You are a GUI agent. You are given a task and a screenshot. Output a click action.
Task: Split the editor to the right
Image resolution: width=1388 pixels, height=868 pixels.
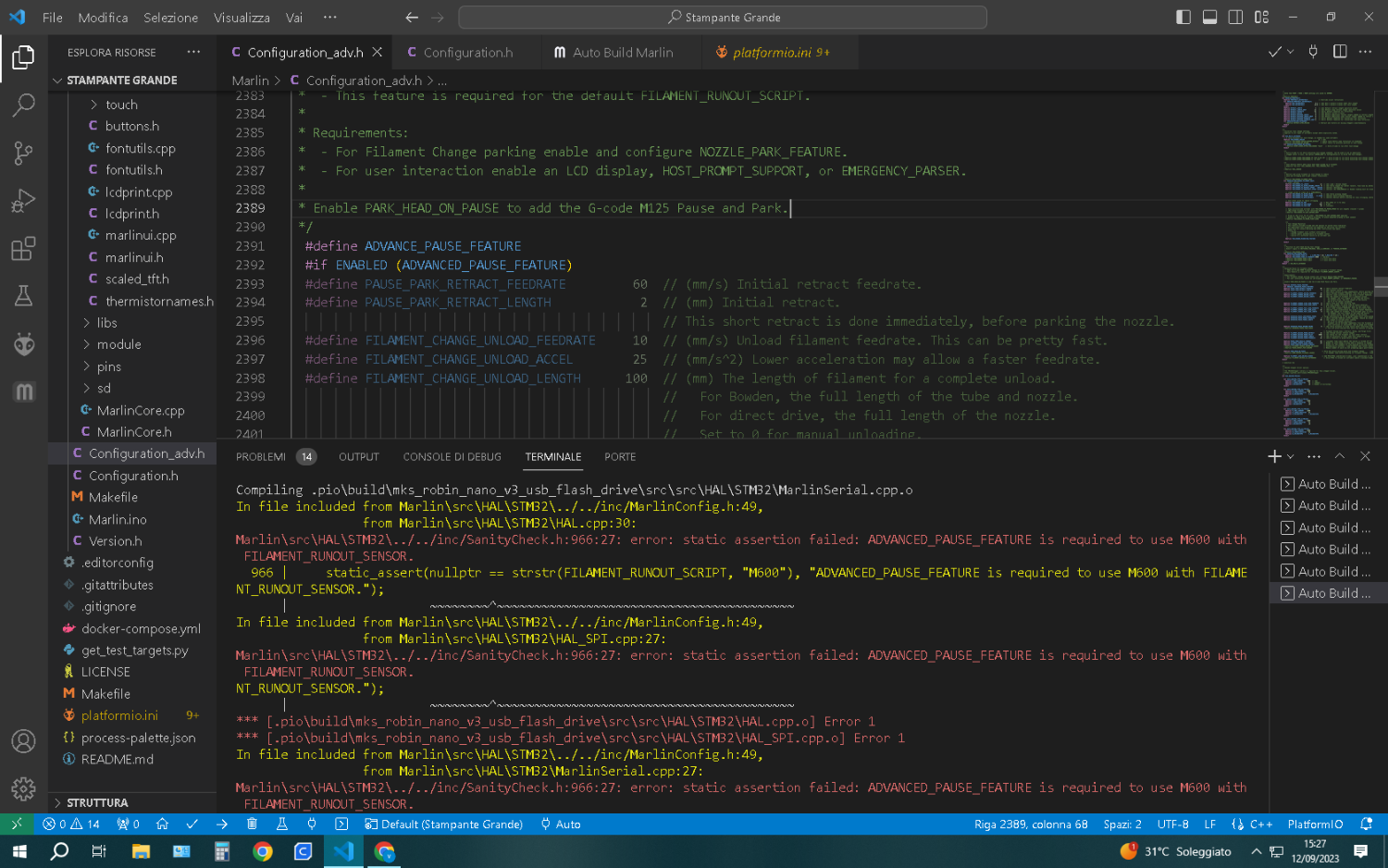[1339, 52]
